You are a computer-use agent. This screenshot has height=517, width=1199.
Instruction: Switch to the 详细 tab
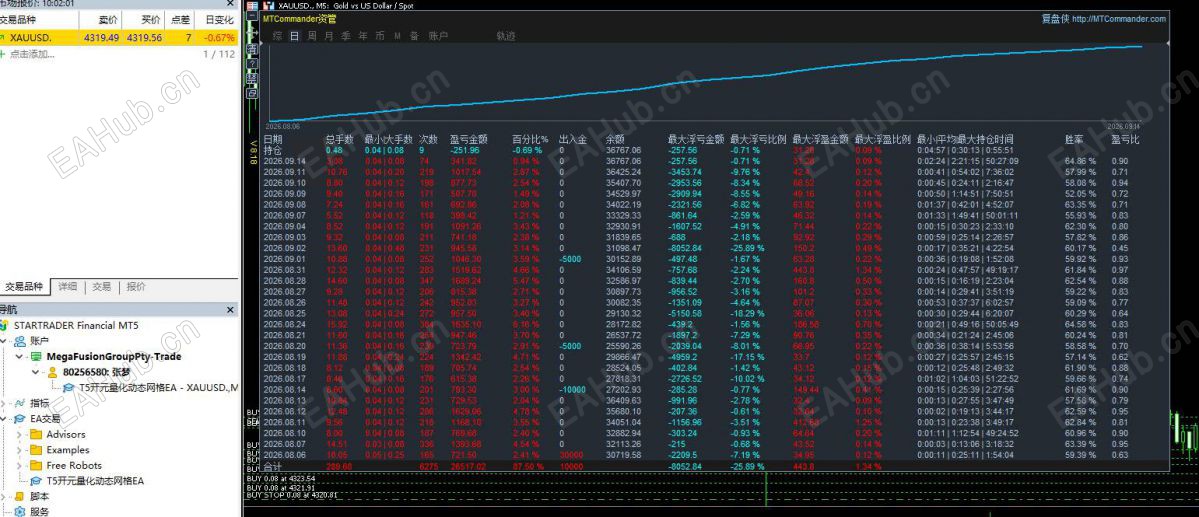pos(67,287)
